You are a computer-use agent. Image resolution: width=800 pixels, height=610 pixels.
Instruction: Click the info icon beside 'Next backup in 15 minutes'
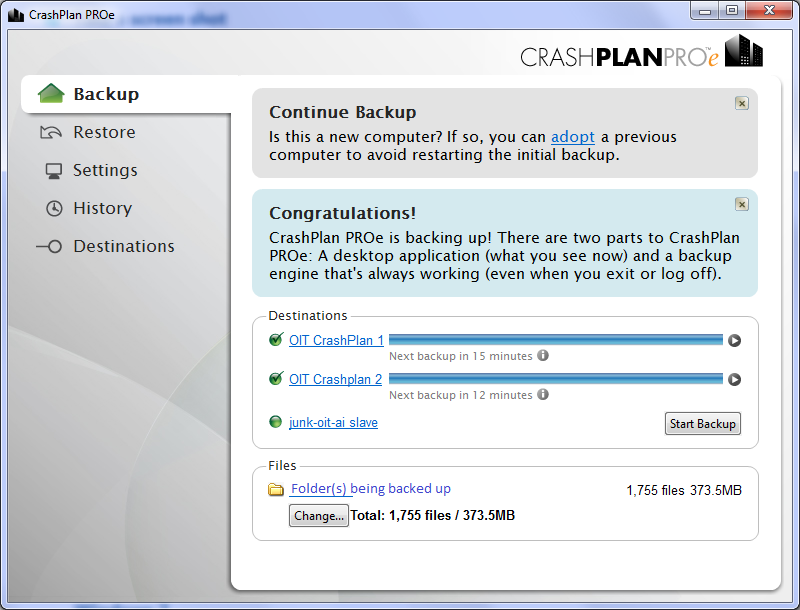pos(543,355)
